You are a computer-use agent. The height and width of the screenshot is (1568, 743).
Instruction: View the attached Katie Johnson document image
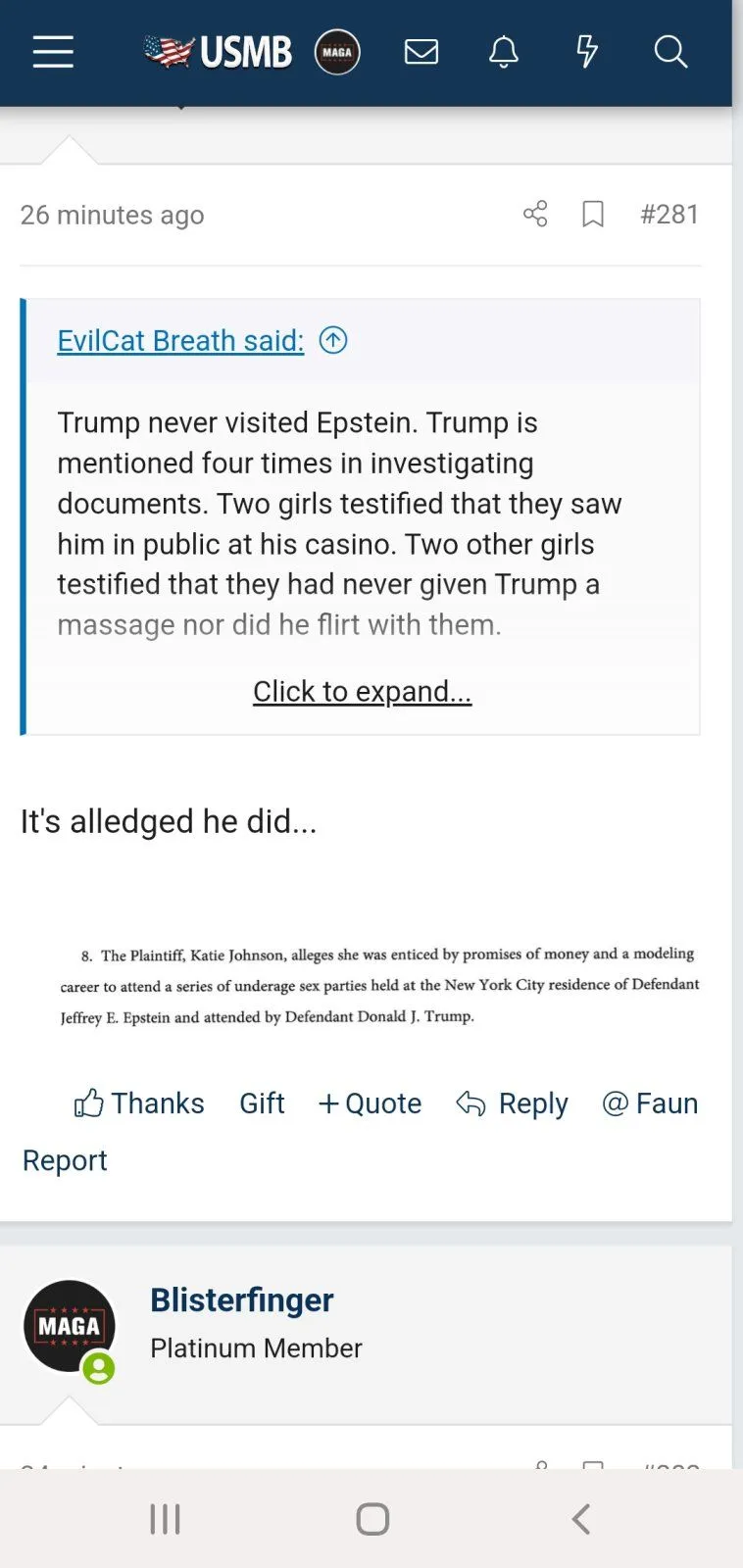379,985
